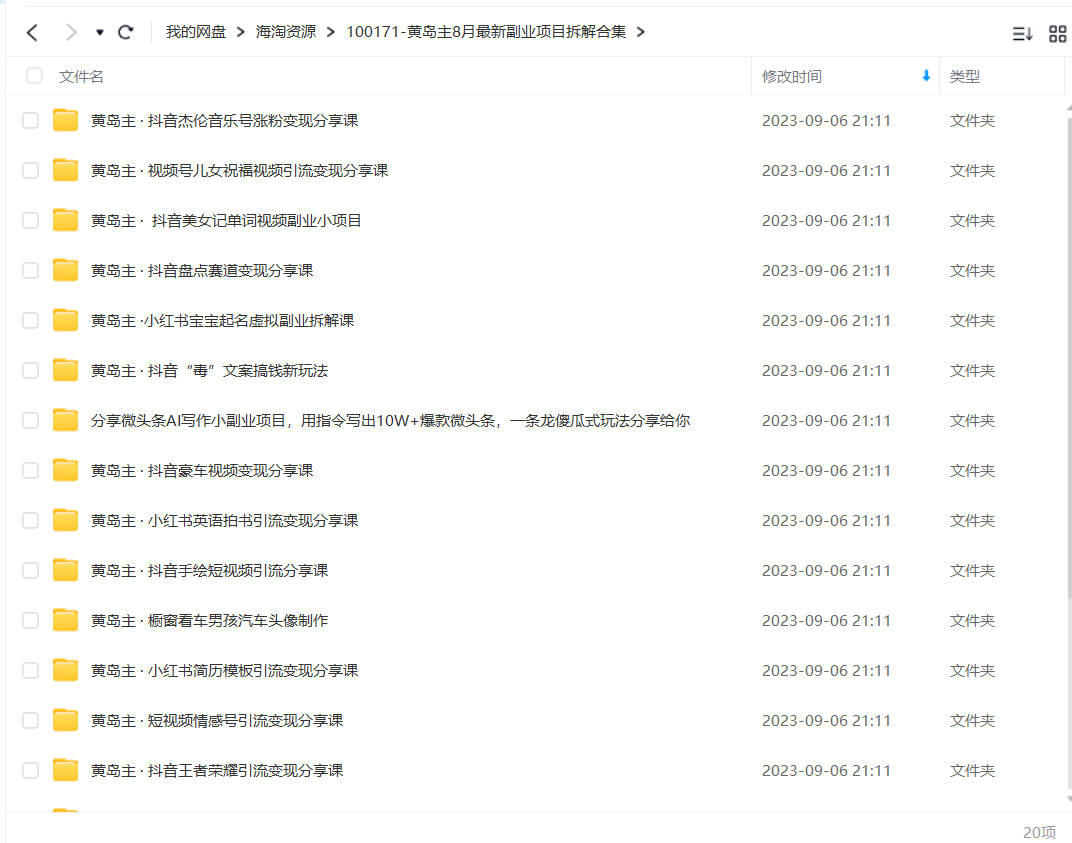Check the box for 短视频情感号引流变现分享课
1072x843 pixels.
coord(30,720)
